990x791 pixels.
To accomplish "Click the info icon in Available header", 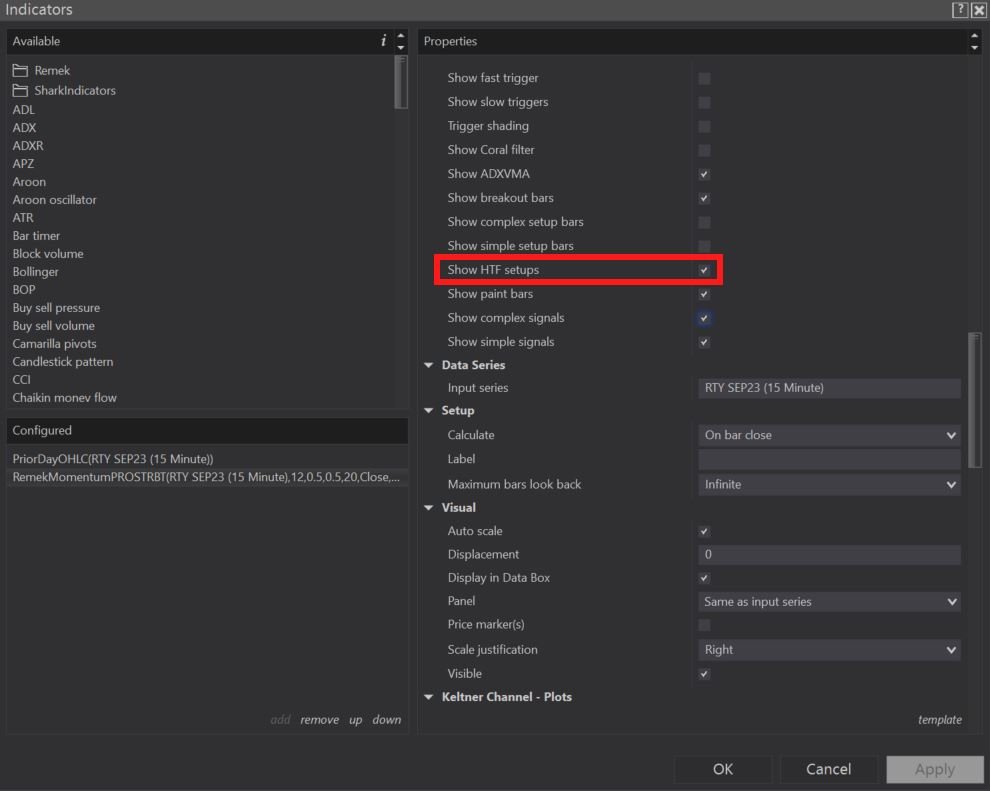I will coord(383,41).
